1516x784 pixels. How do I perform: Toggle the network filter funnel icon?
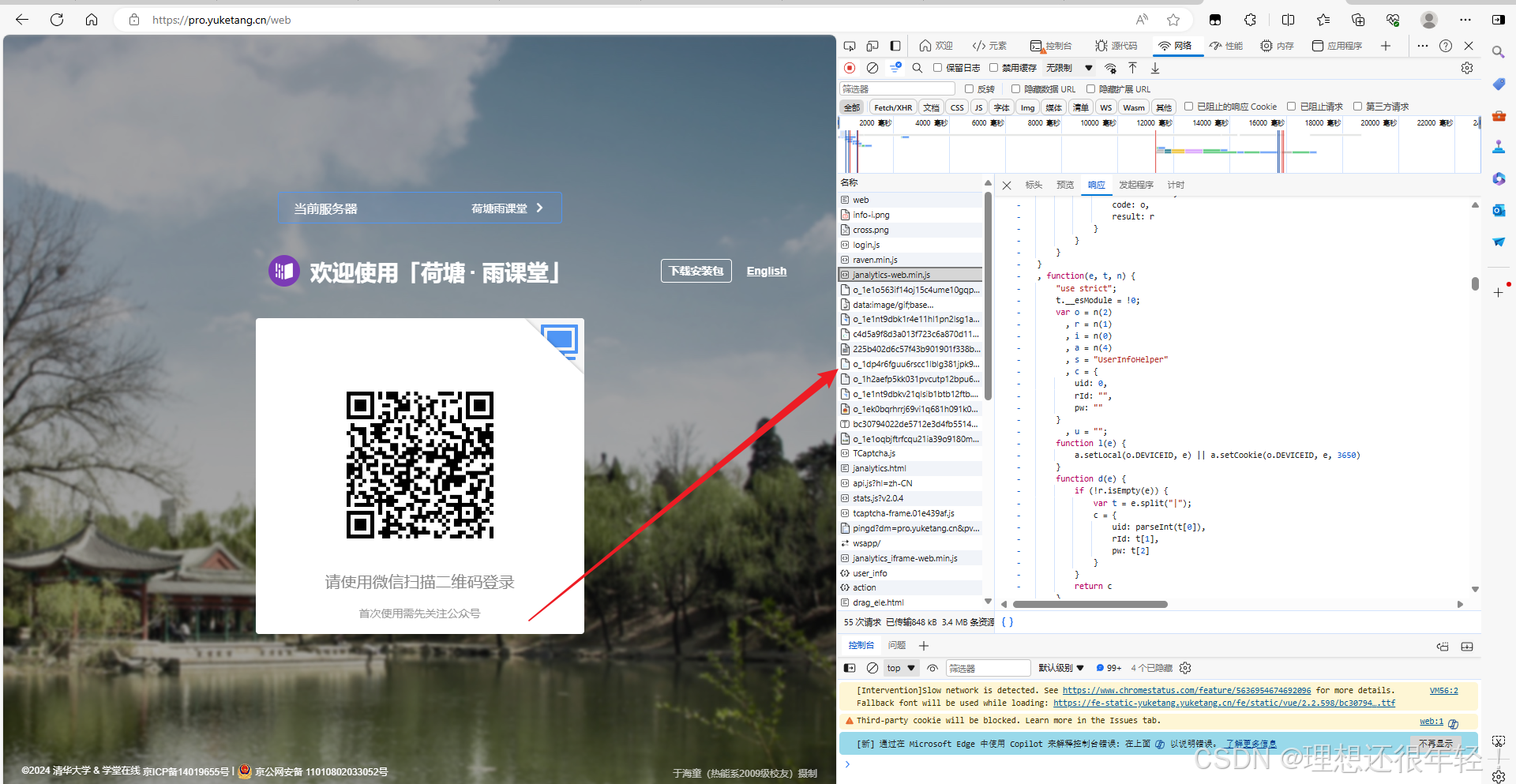[895, 68]
